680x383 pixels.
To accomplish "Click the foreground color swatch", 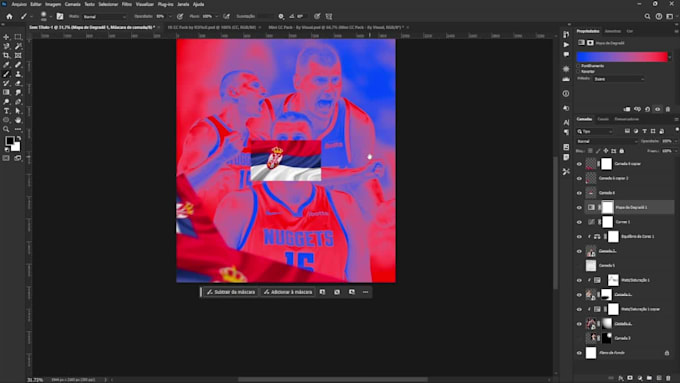I will (10, 141).
